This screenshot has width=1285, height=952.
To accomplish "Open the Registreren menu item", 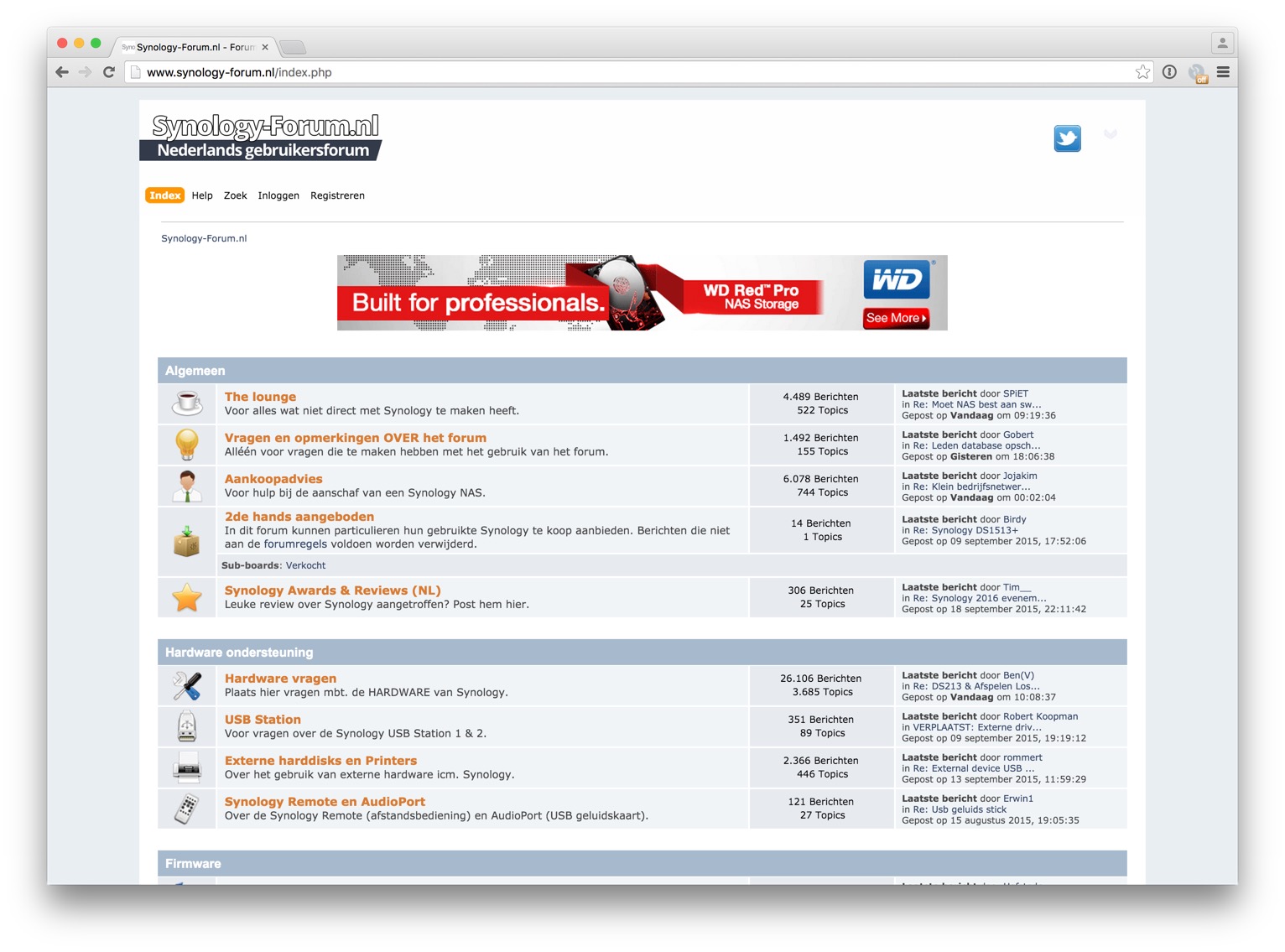I will tap(337, 195).
